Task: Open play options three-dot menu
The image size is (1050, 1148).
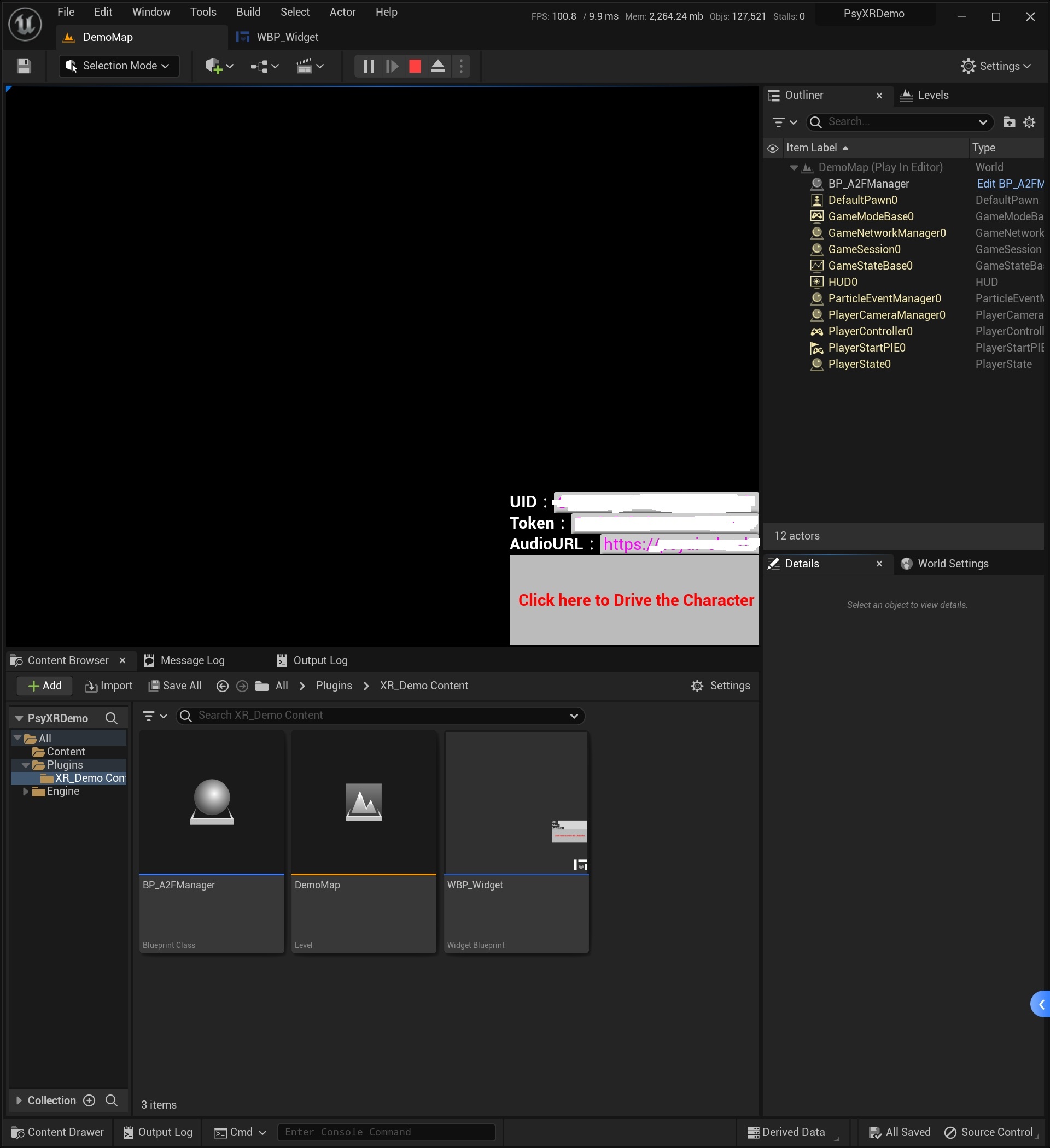Action: 461,66
